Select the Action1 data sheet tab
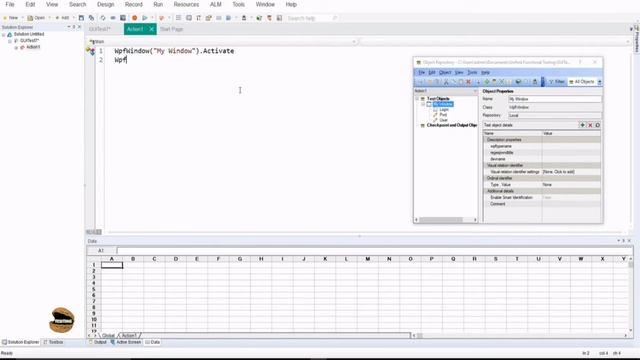Viewport: 640px width, 360px height. (129, 336)
